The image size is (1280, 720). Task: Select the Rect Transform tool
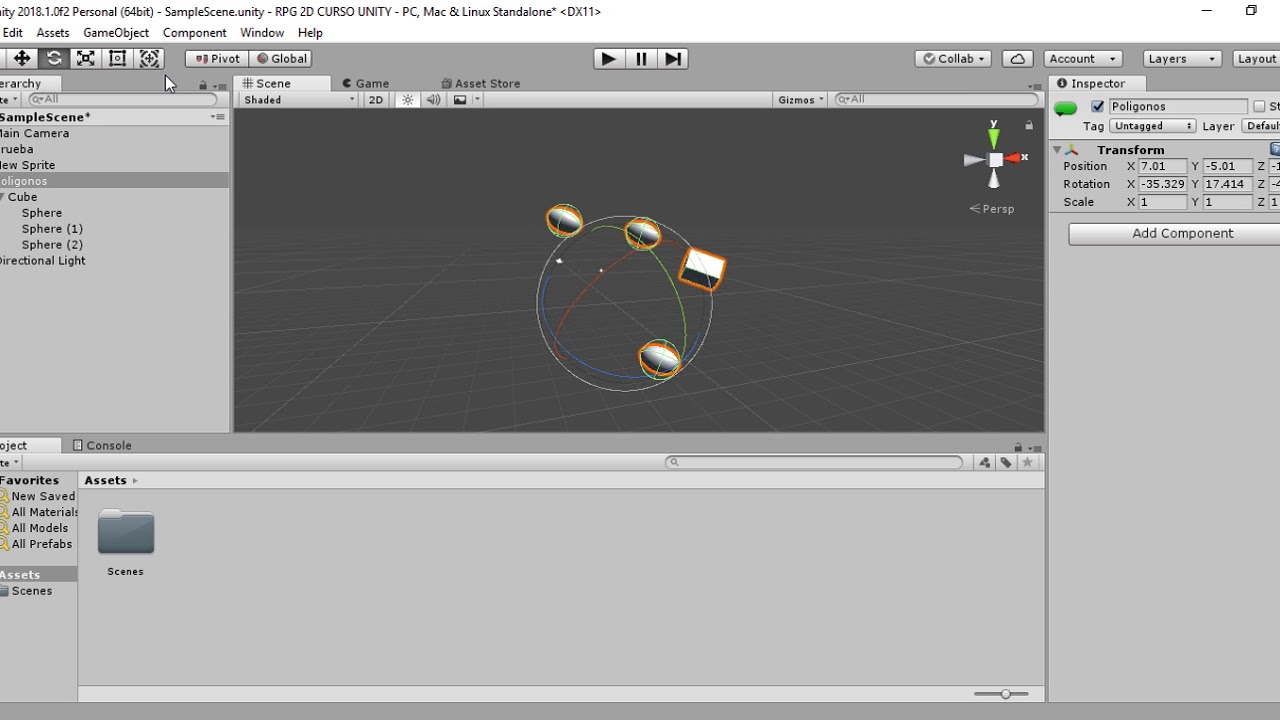(x=117, y=59)
